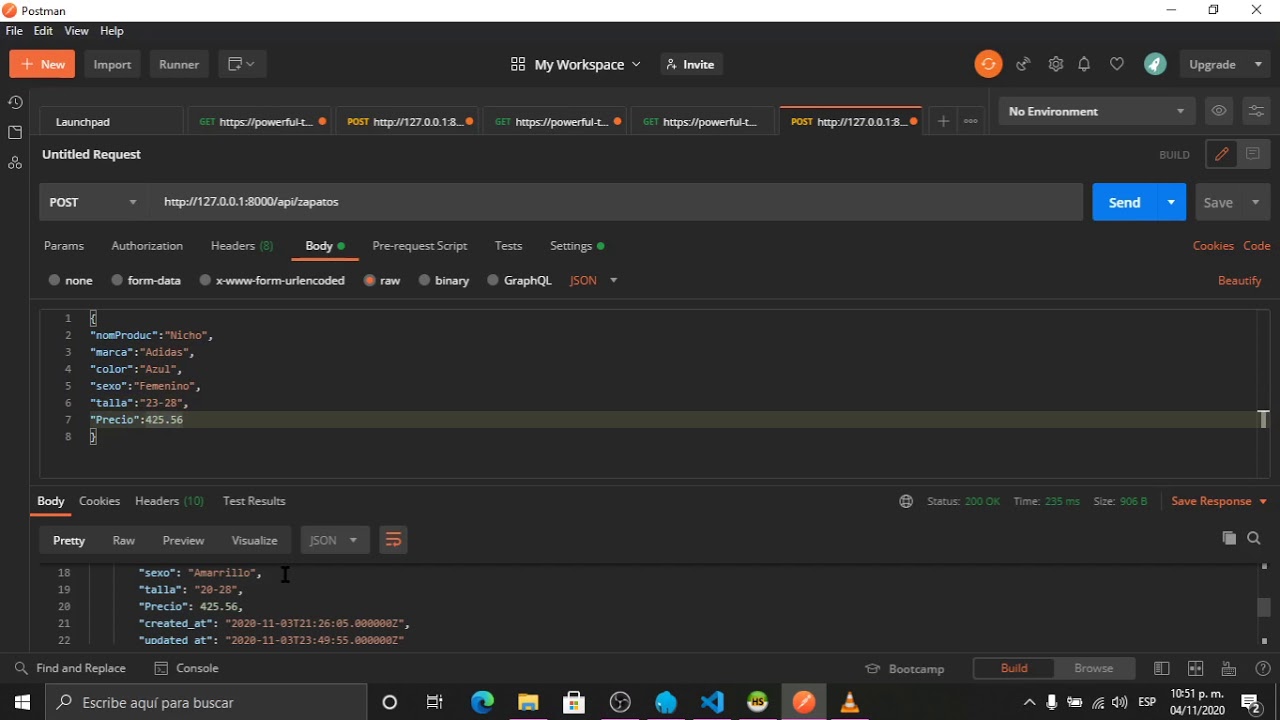Open the Help menu
1280x720 pixels.
(112, 31)
